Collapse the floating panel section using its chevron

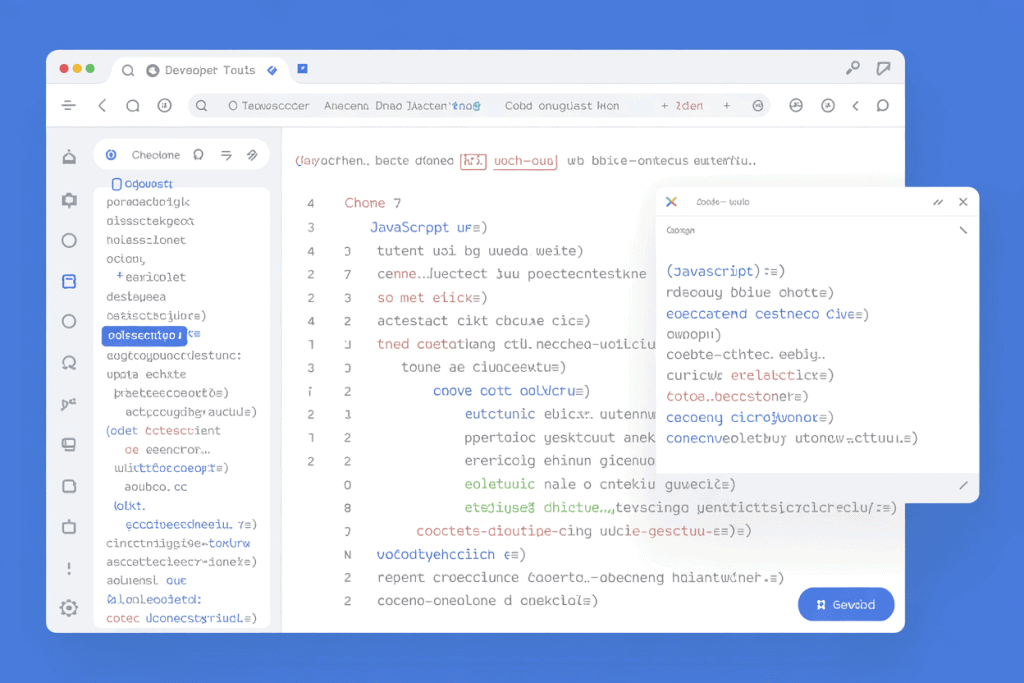(x=963, y=230)
